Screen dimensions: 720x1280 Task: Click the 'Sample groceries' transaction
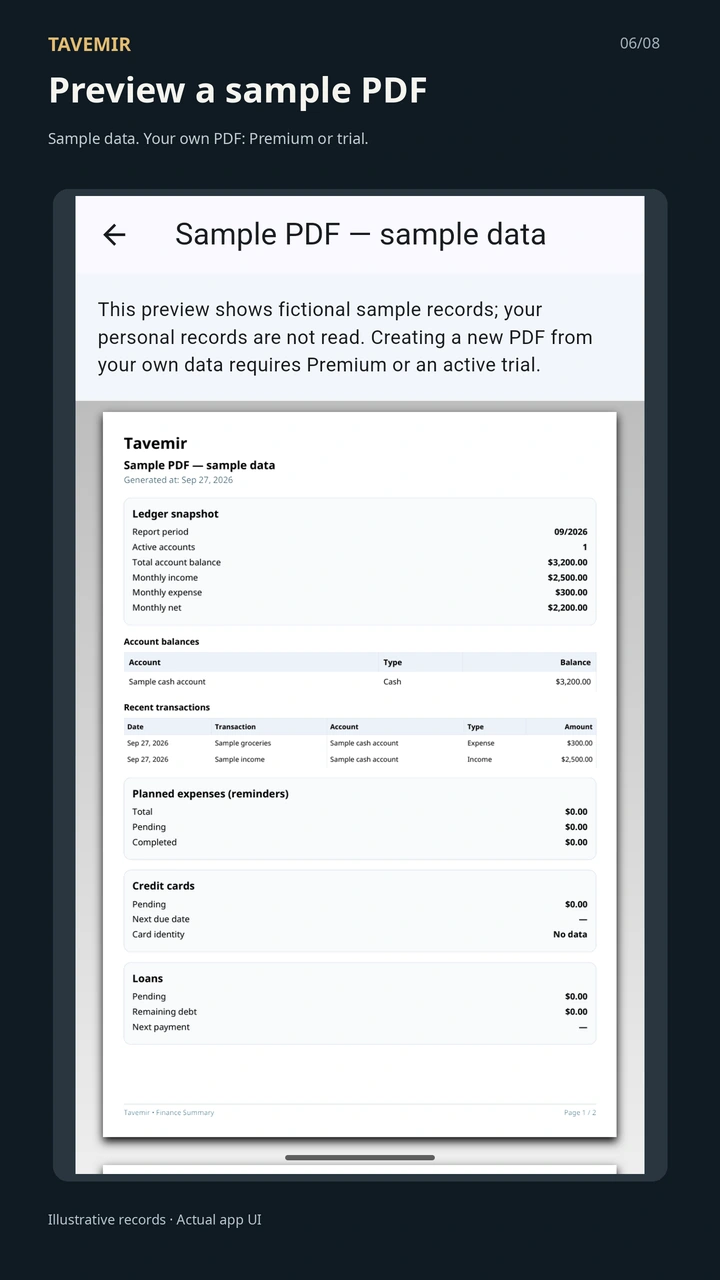(243, 743)
